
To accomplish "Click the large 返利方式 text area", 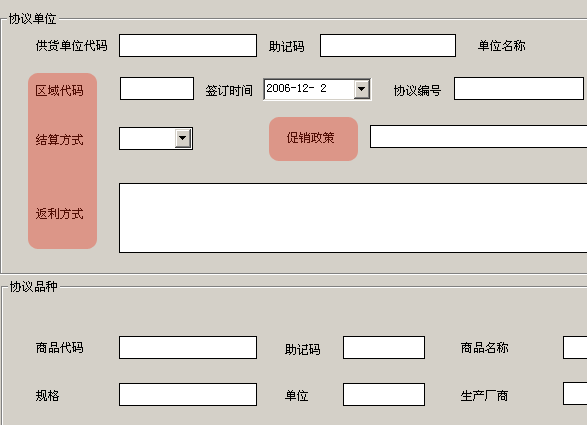I will tap(353, 218).
